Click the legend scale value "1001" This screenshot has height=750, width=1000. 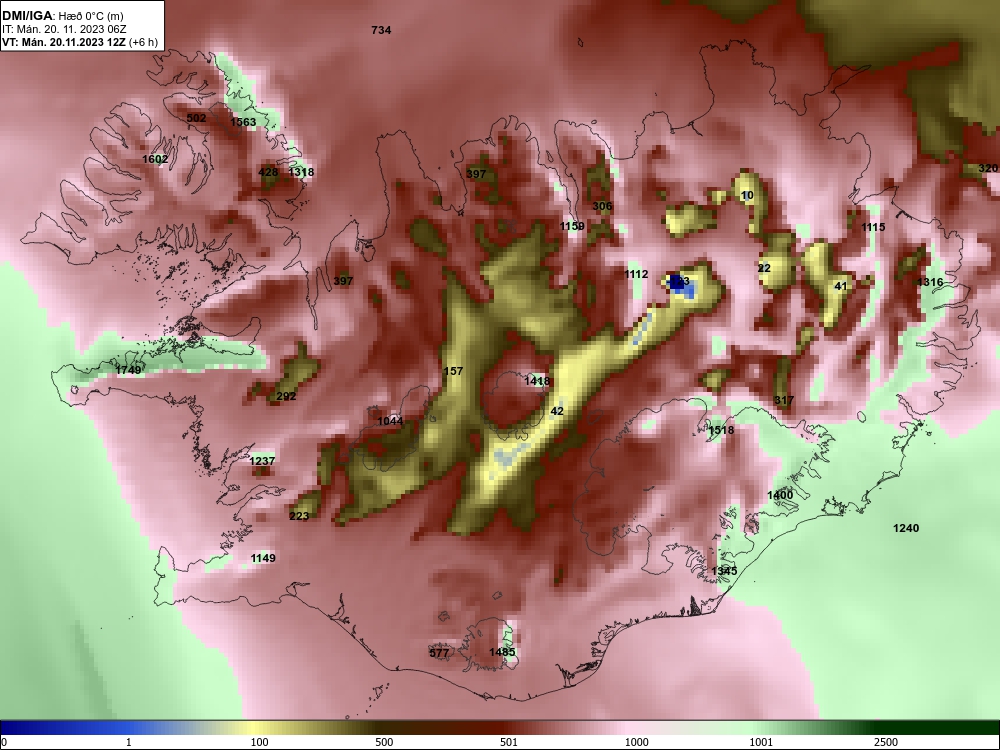761,742
